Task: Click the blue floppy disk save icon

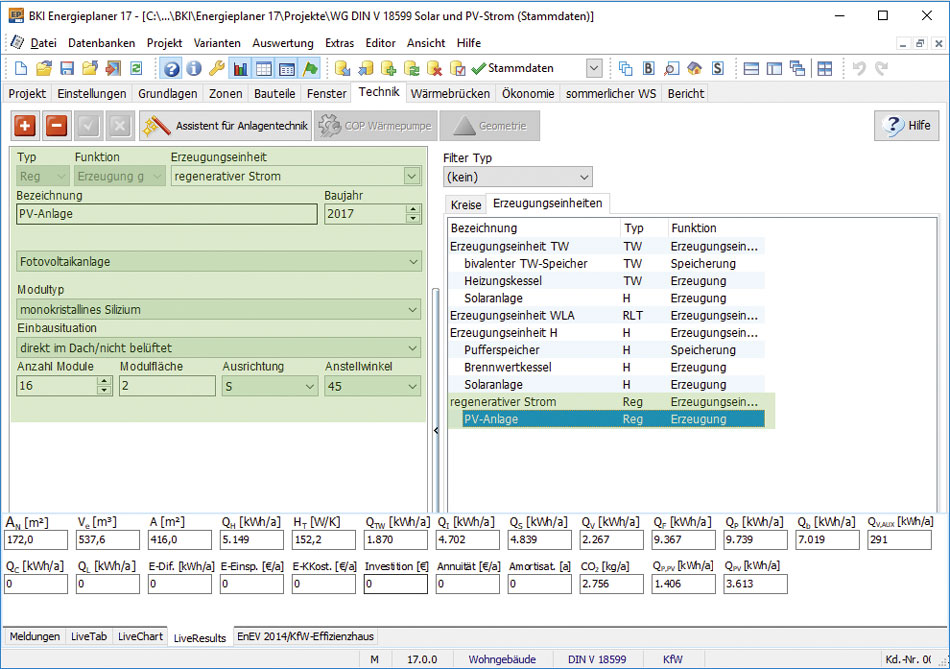Action: click(67, 68)
